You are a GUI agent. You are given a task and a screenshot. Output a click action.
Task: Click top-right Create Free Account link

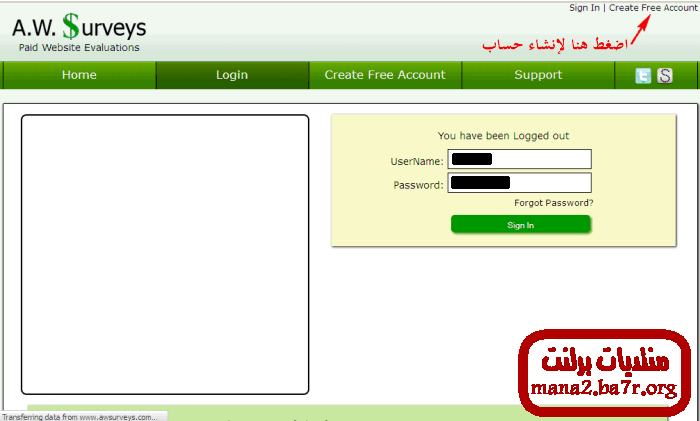point(653,8)
